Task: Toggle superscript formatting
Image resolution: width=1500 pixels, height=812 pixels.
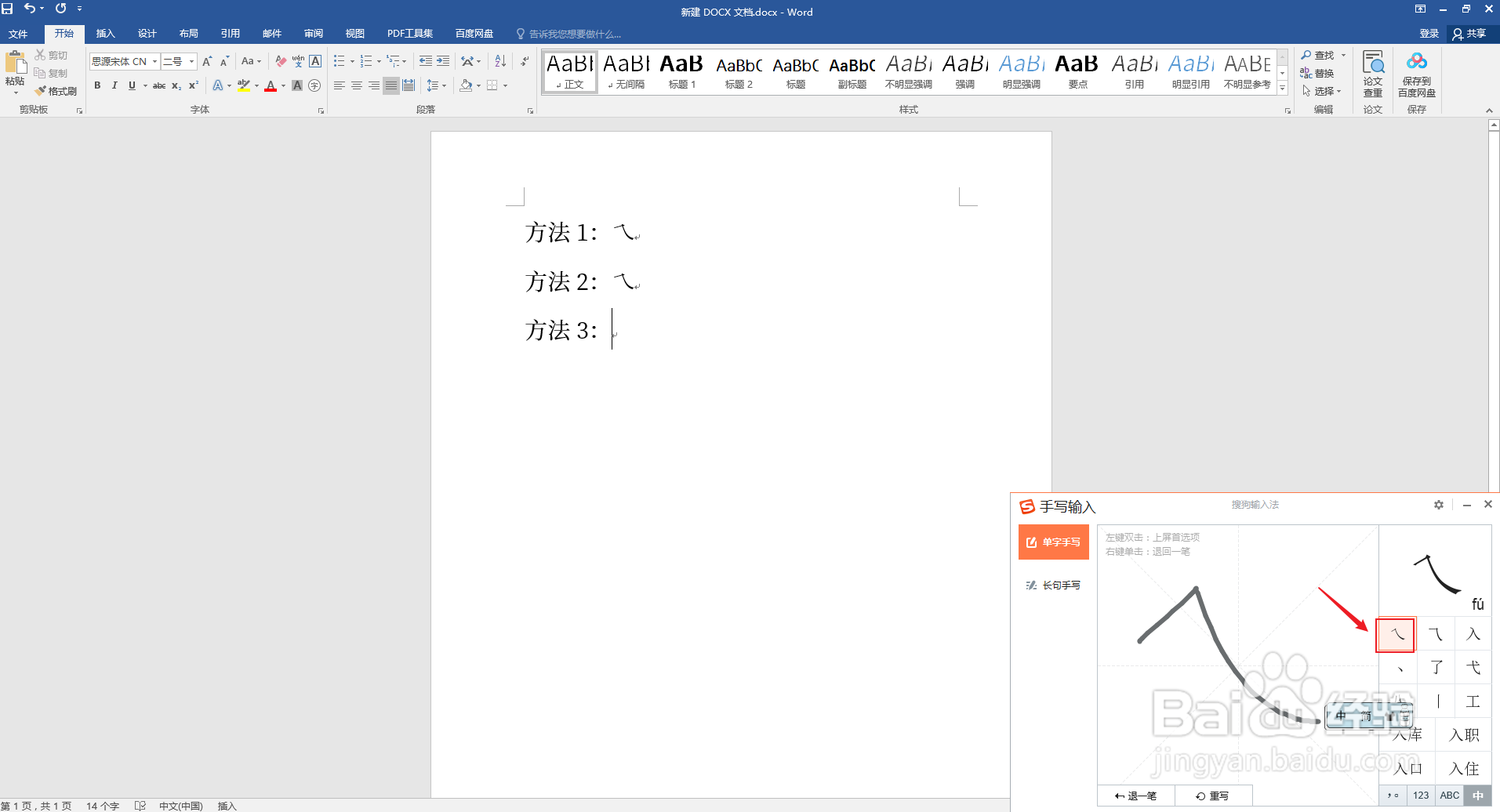Action: point(194,85)
